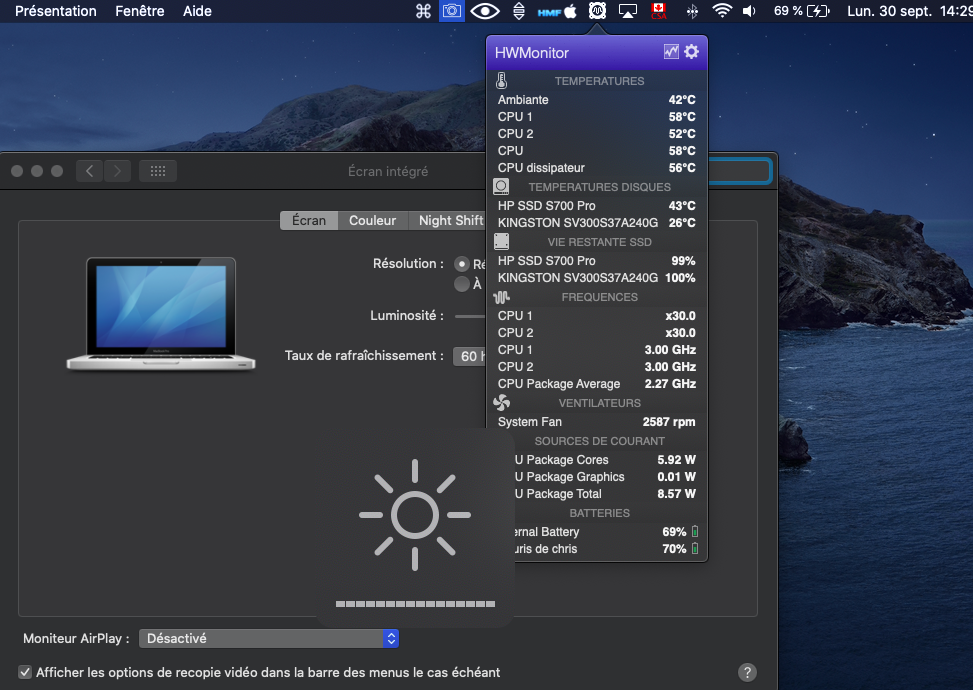Image resolution: width=973 pixels, height=690 pixels.
Task: Go forward in System Preferences
Action: click(x=117, y=171)
